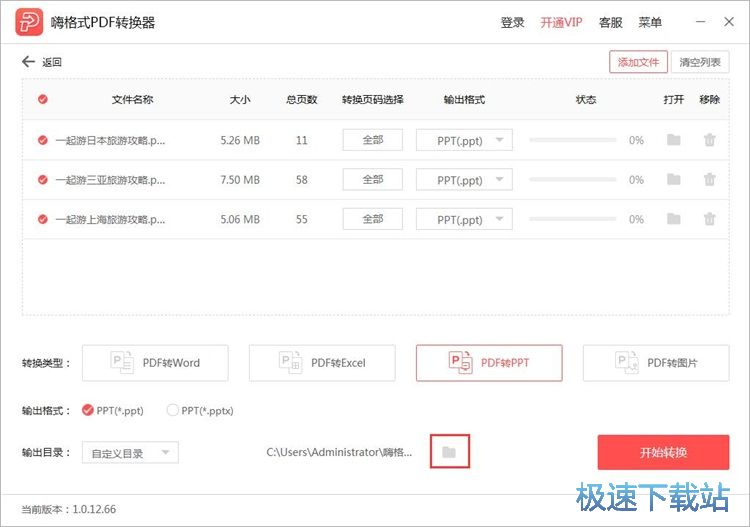
Task: Uncheck 一起游日本旅游攻略 file checkbox
Action: click(43, 140)
